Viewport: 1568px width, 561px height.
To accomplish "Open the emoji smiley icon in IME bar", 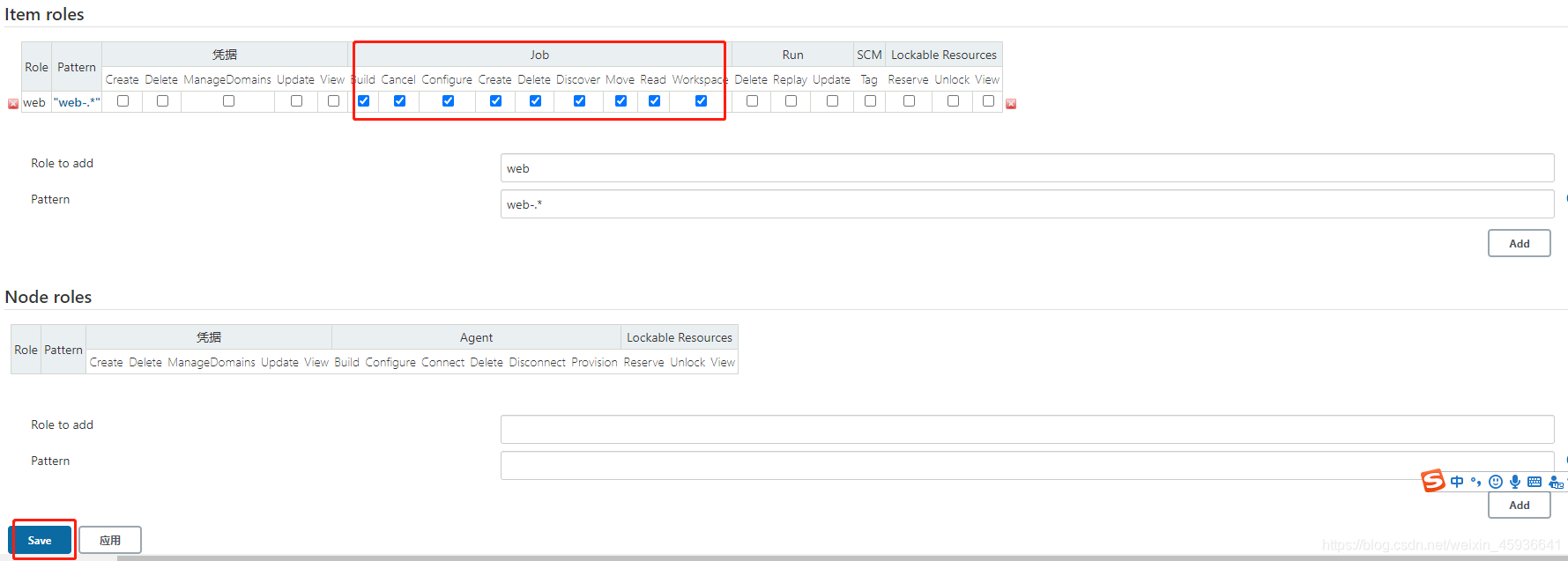I will (x=1496, y=482).
